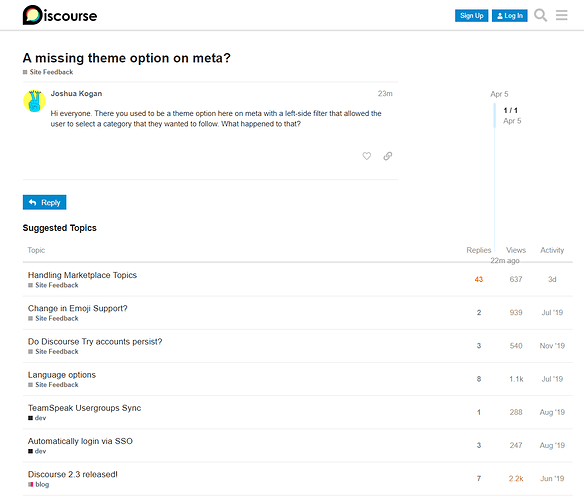
Task: Open TeamSpeak Usergroups Sync topic
Action: (x=85, y=408)
